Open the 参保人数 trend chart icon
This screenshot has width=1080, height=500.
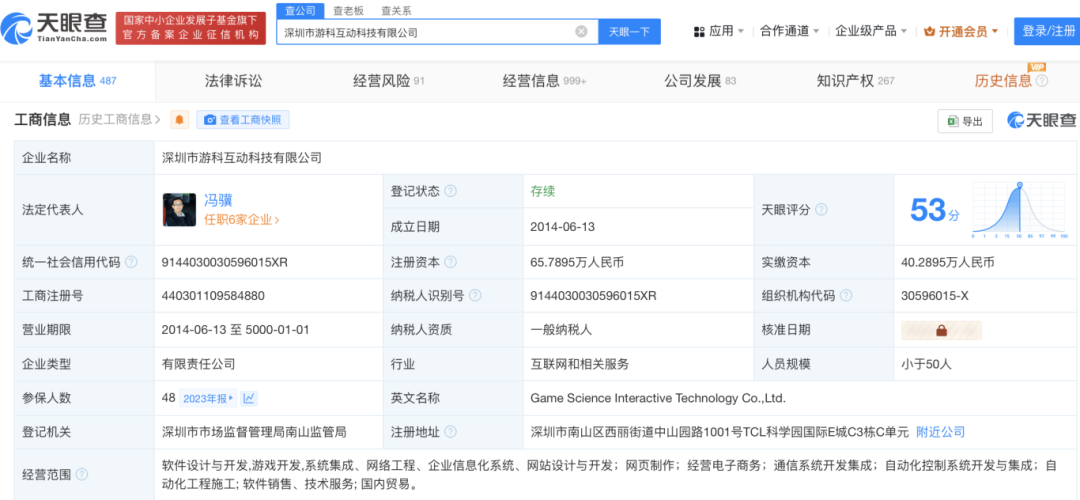(249, 398)
